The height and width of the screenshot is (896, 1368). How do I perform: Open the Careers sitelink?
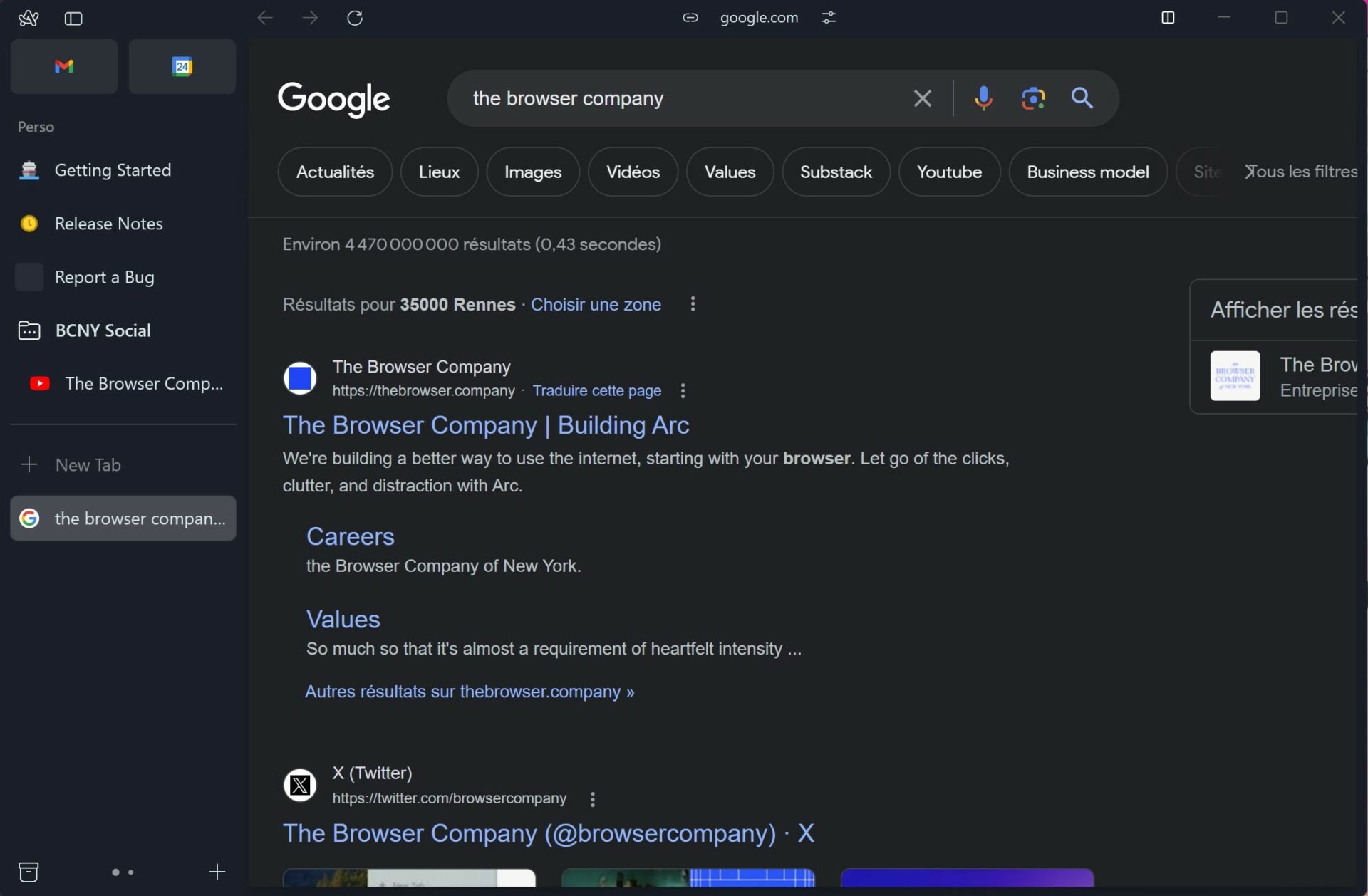pos(350,536)
